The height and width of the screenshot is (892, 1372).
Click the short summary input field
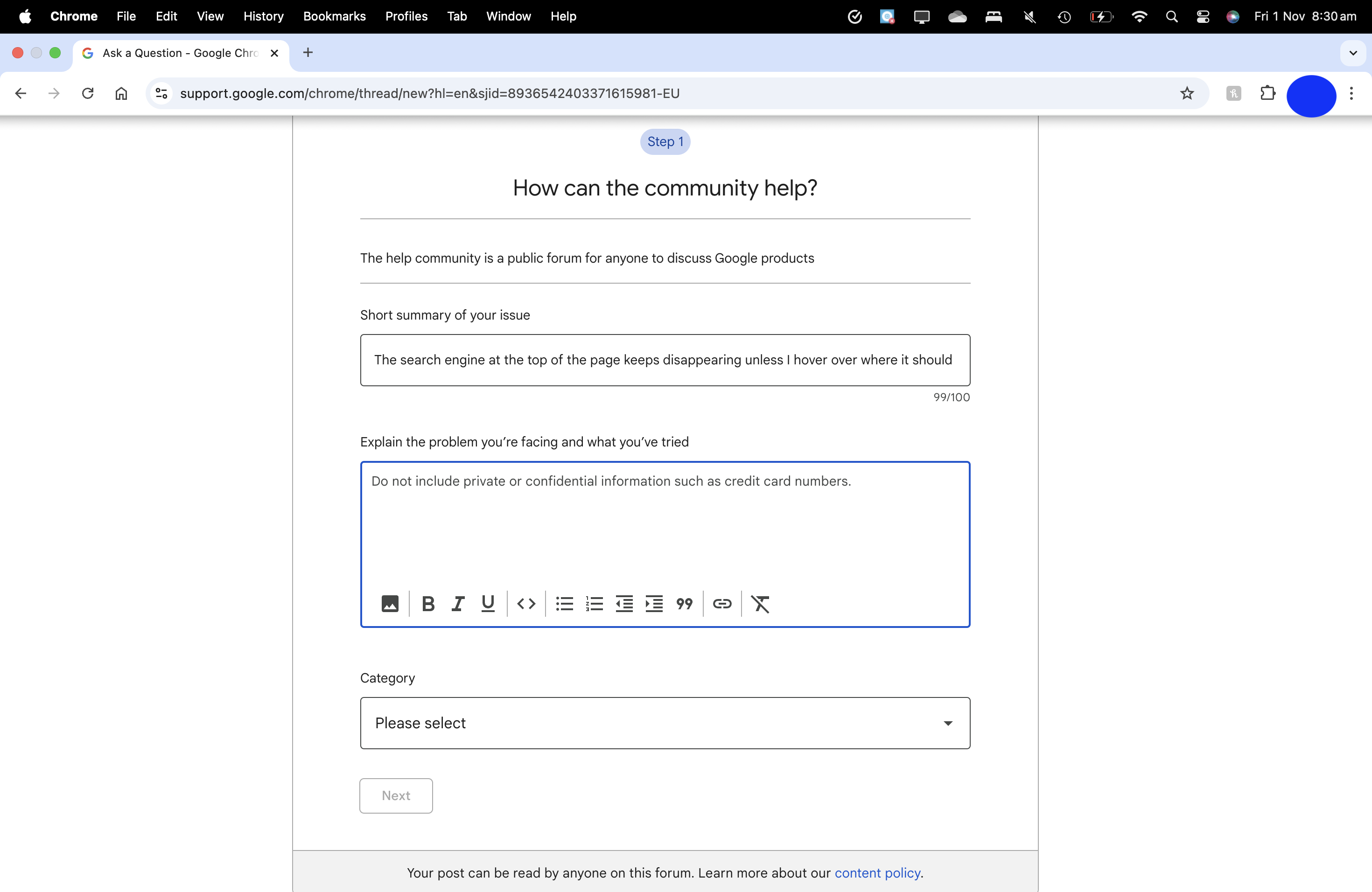tap(665, 360)
